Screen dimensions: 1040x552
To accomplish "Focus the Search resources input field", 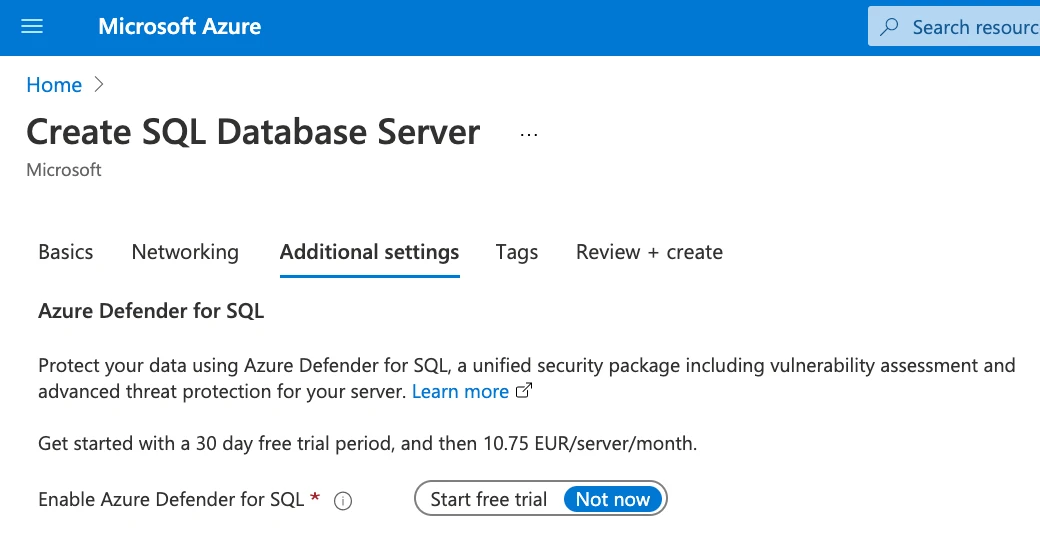I will coord(954,27).
